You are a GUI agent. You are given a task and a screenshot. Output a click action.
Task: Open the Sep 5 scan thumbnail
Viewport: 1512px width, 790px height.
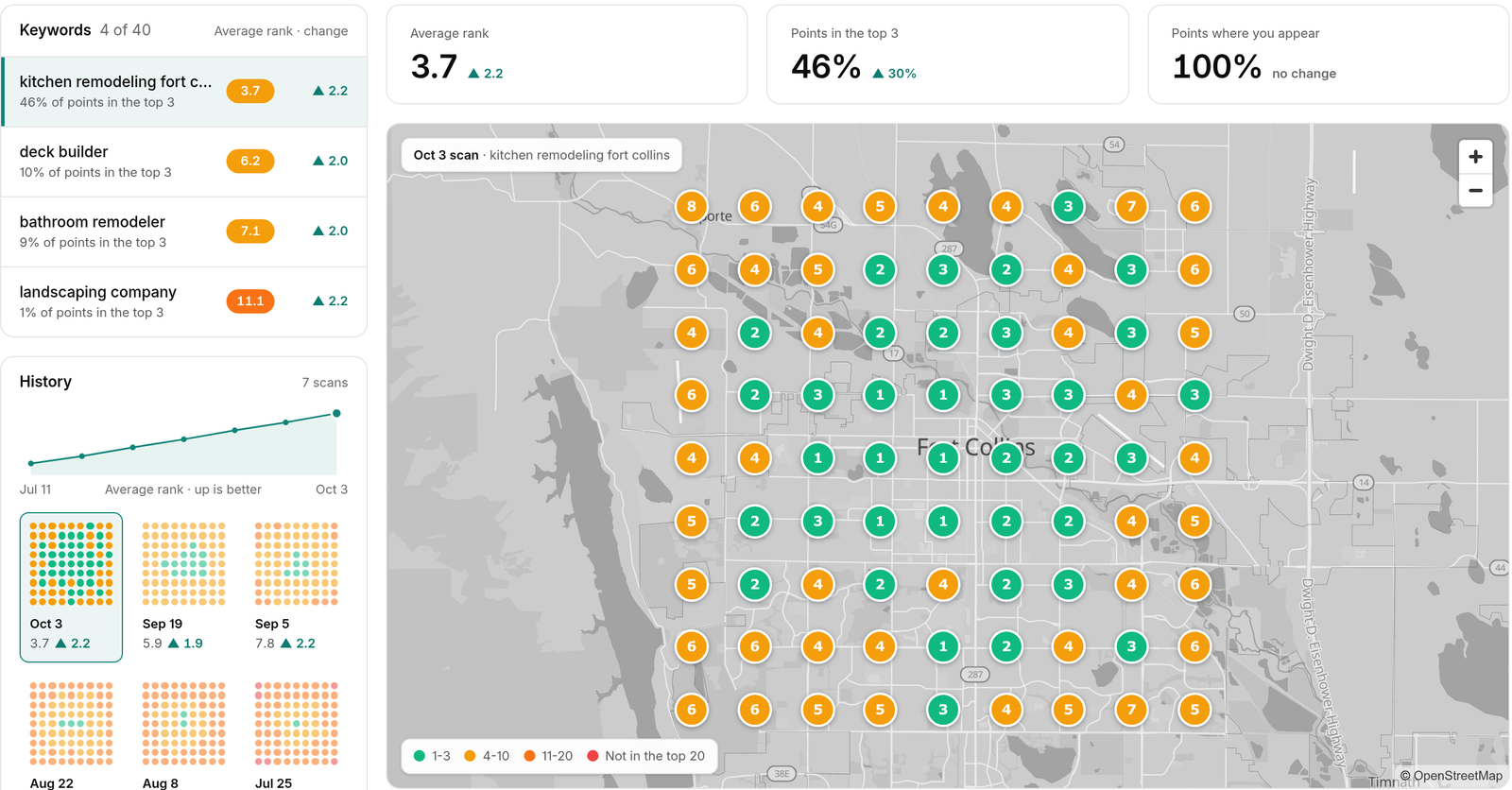click(x=297, y=587)
